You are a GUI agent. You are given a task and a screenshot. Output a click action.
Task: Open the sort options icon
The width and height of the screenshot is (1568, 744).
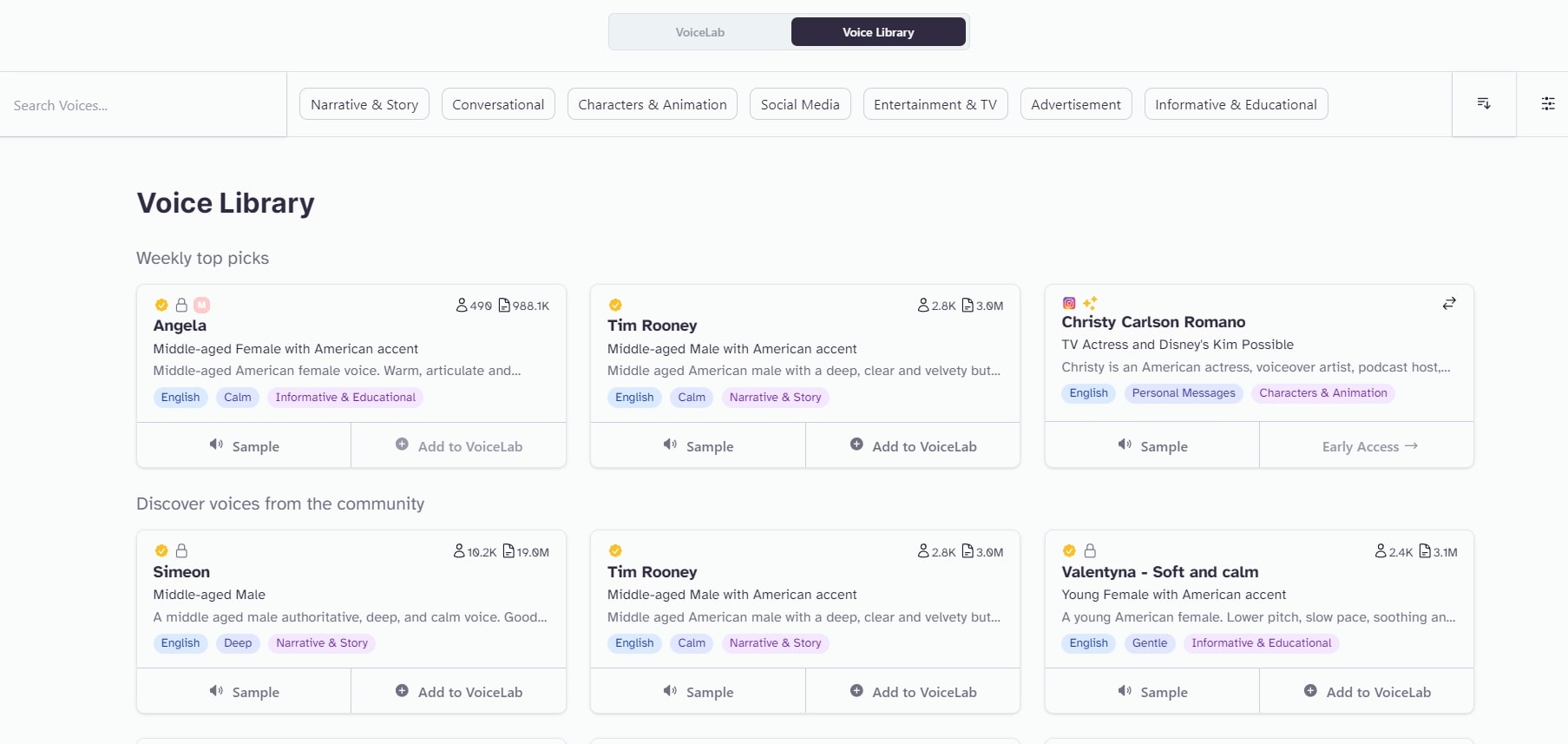pos(1484,104)
